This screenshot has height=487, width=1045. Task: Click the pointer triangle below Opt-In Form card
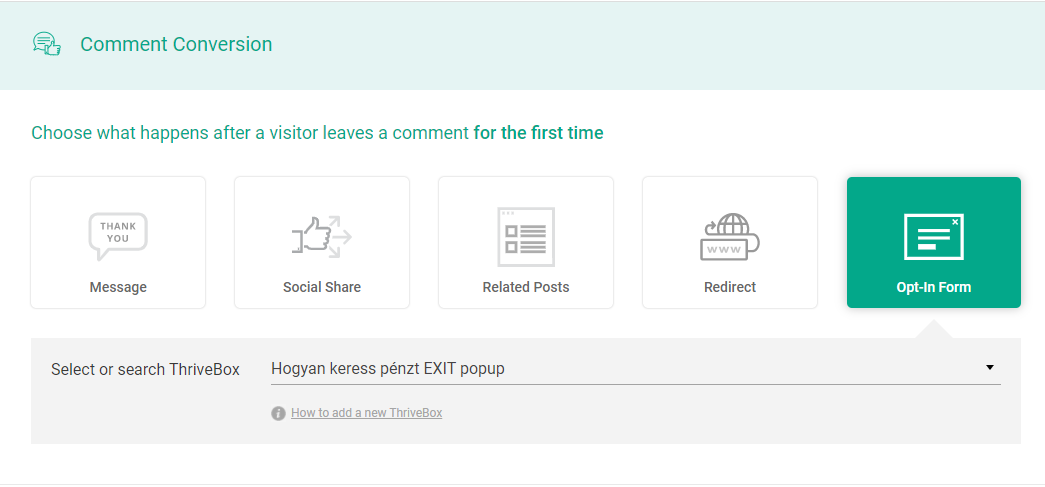(934, 328)
